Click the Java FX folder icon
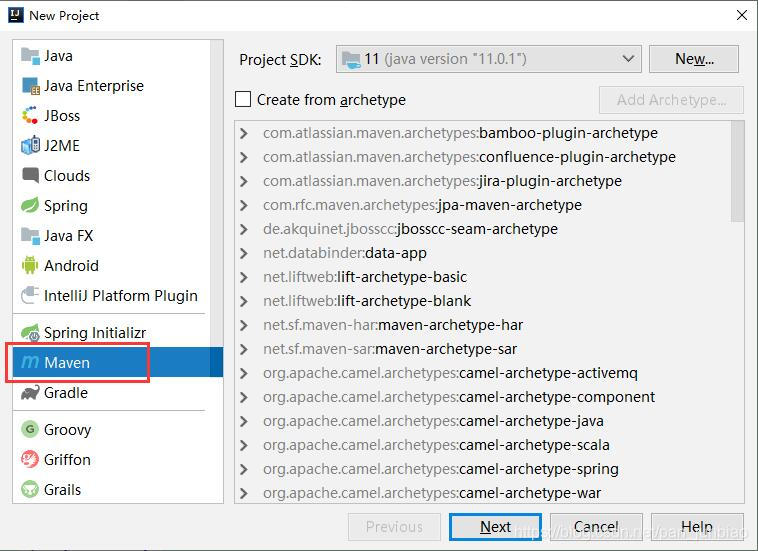The image size is (758, 551). pos(30,236)
